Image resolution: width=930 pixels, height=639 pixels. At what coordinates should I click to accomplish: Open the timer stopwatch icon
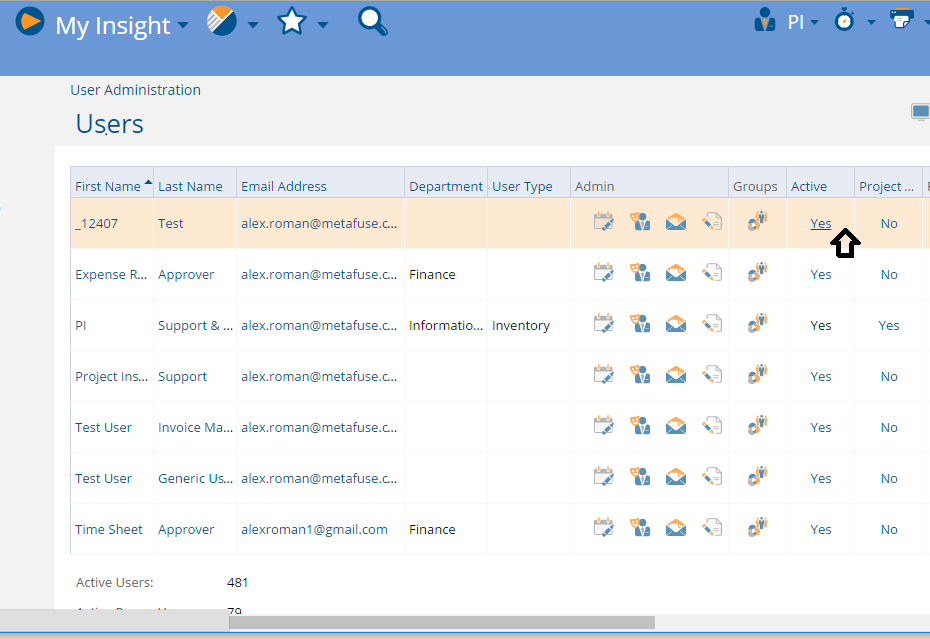coord(845,20)
